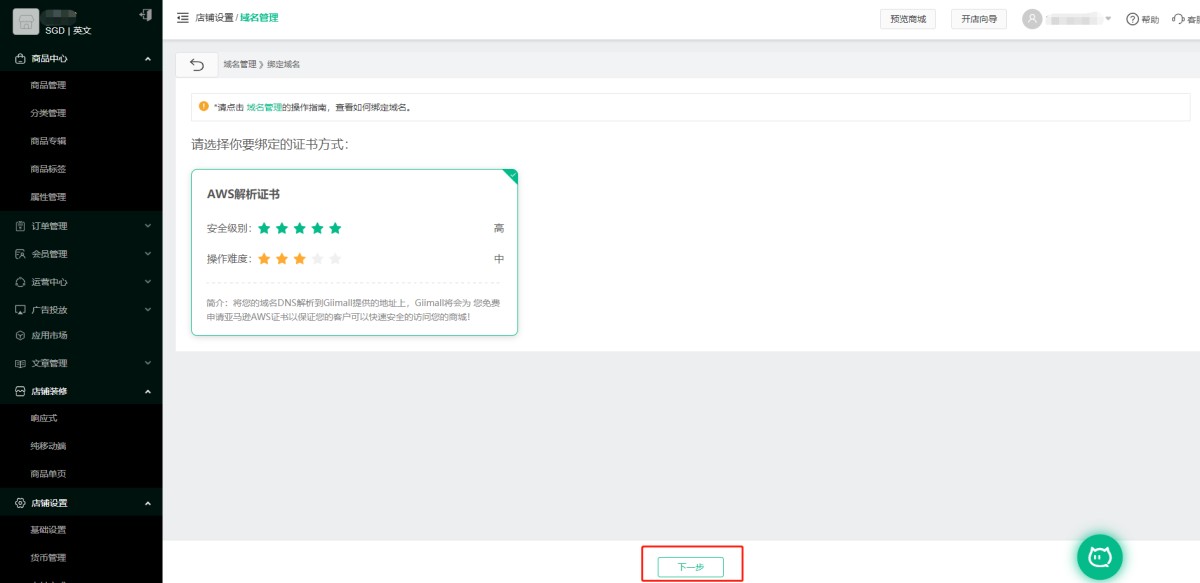Click the help question mark icon

pos(1132,19)
